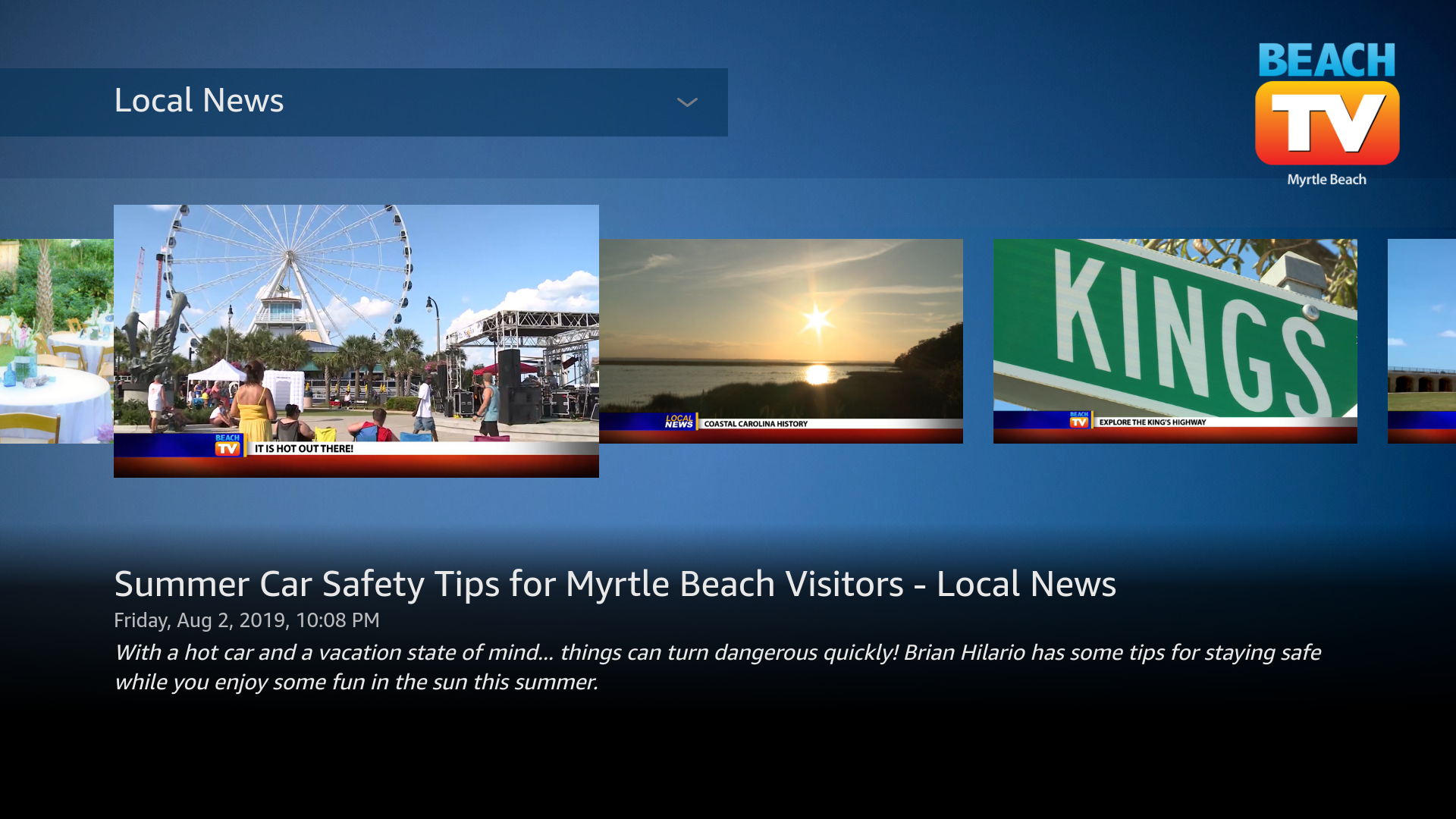Viewport: 1456px width, 819px height.
Task: Go to the partially visible rightmost thumbnail
Action: click(1422, 341)
